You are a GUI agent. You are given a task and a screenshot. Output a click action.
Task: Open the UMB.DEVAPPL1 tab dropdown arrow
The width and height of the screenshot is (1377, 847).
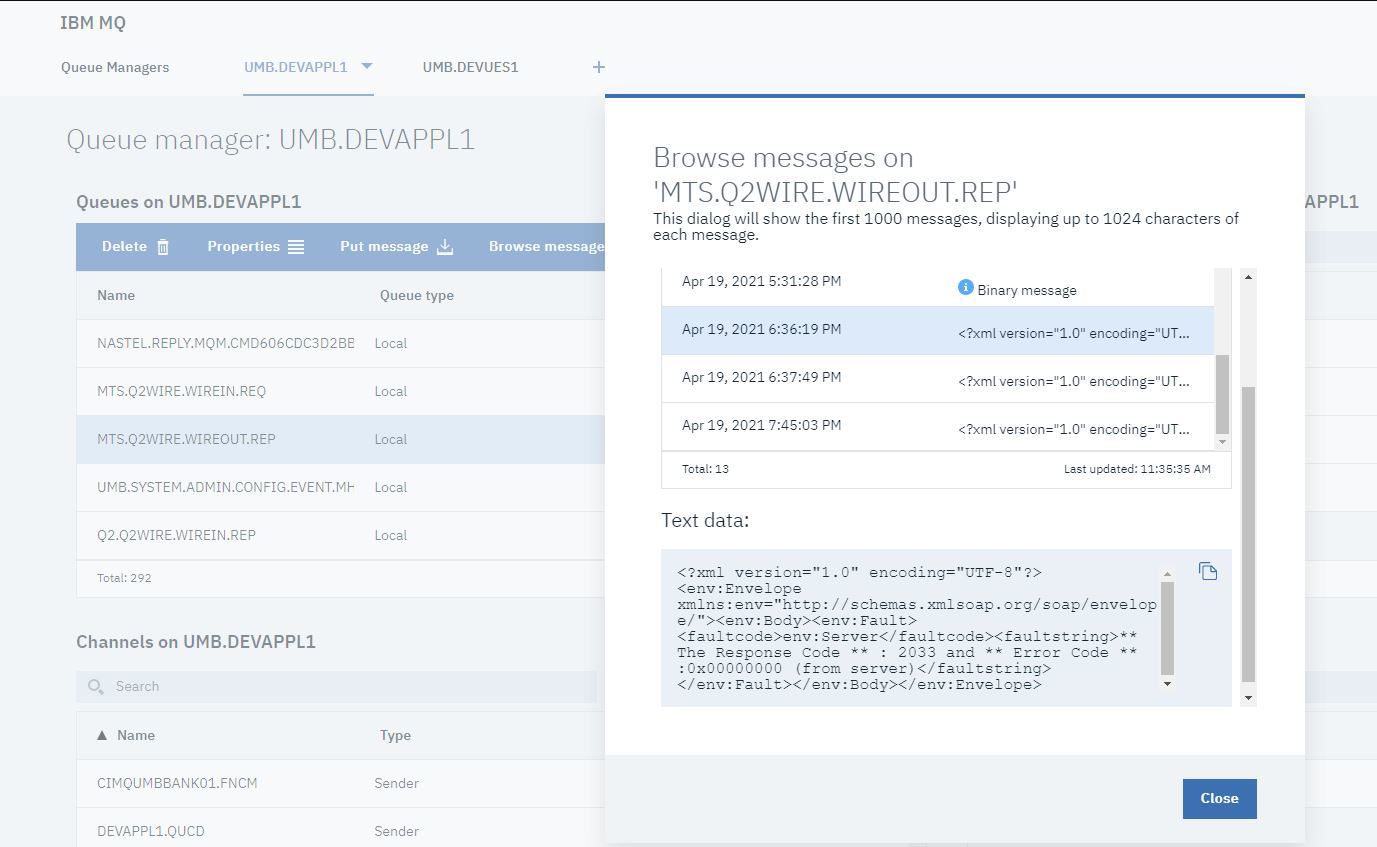366,66
